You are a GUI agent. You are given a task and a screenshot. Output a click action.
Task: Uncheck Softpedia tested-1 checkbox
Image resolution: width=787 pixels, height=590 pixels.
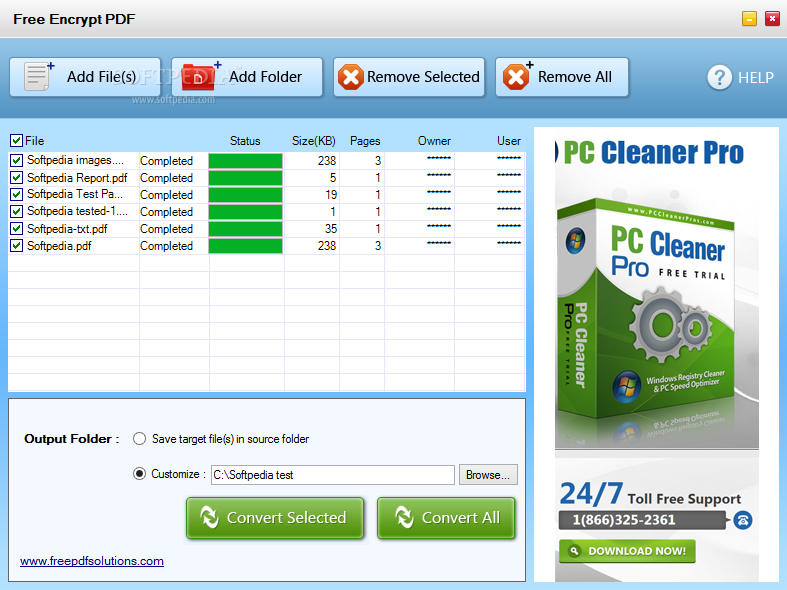click(17, 212)
